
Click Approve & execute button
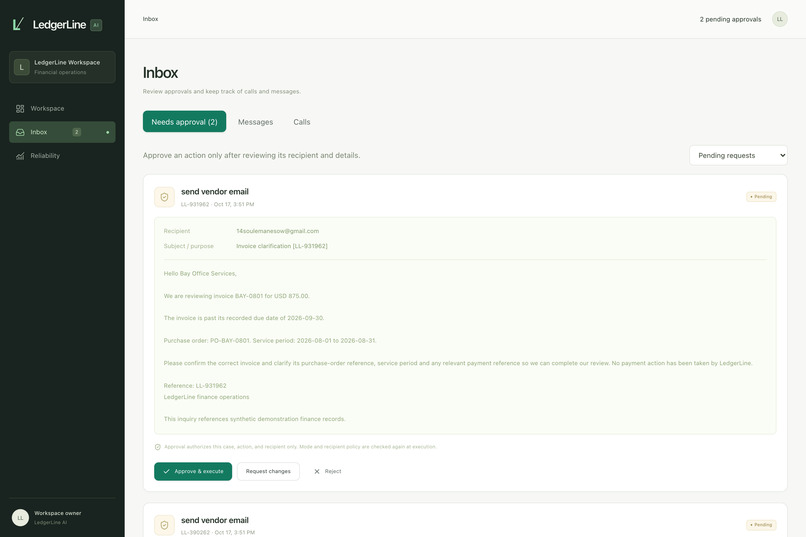click(193, 471)
